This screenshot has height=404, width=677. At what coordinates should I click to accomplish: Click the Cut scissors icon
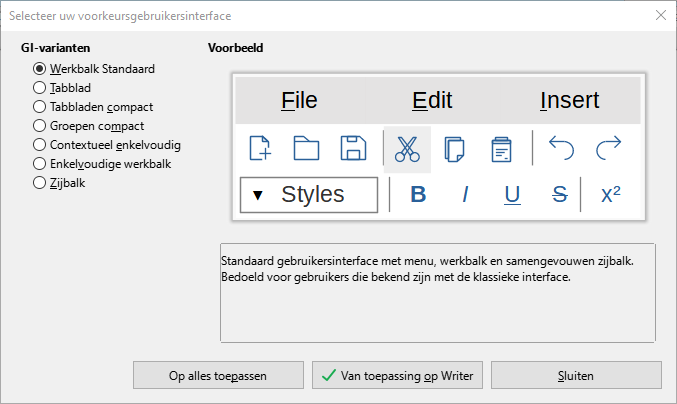[x=407, y=149]
